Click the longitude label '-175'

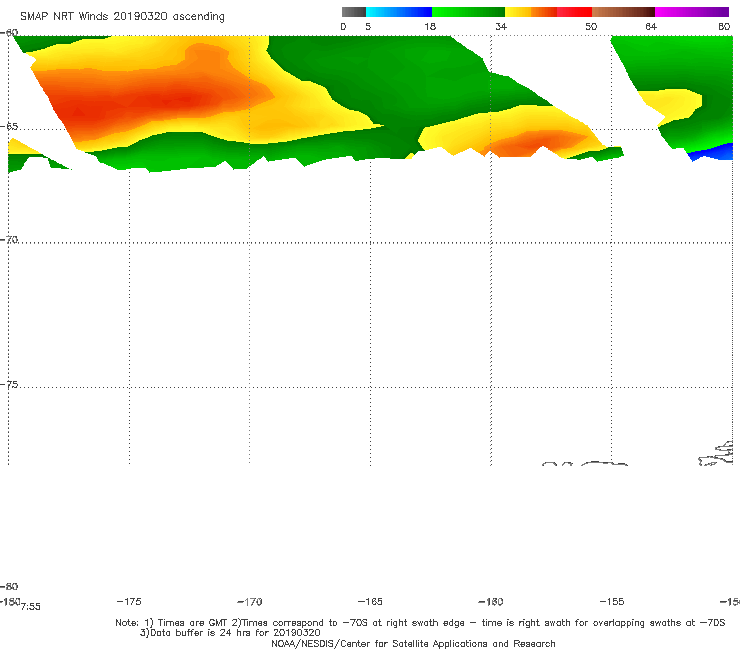129,601
